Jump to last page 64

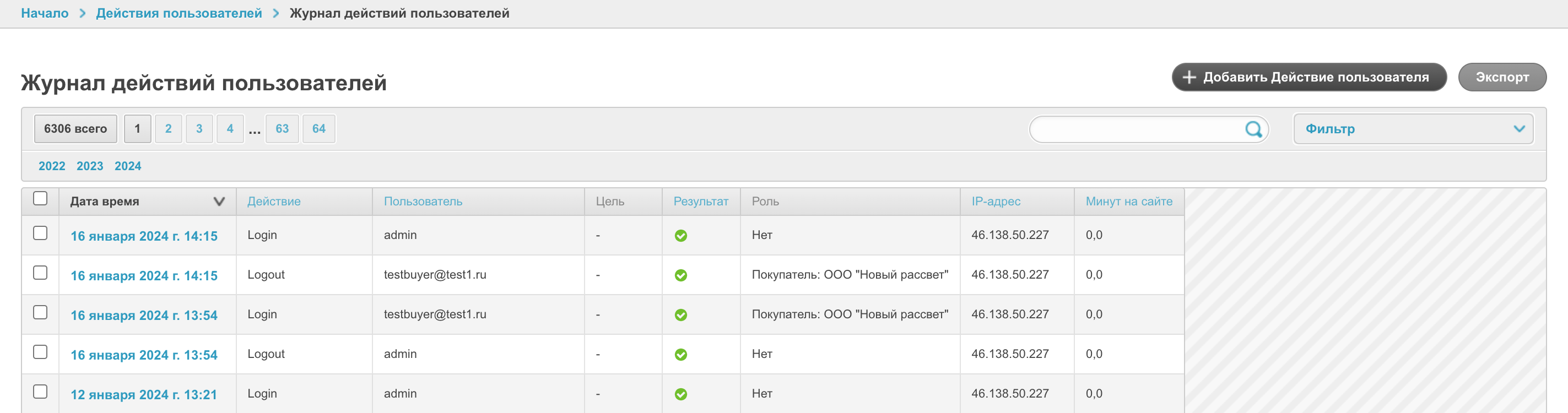(x=318, y=129)
